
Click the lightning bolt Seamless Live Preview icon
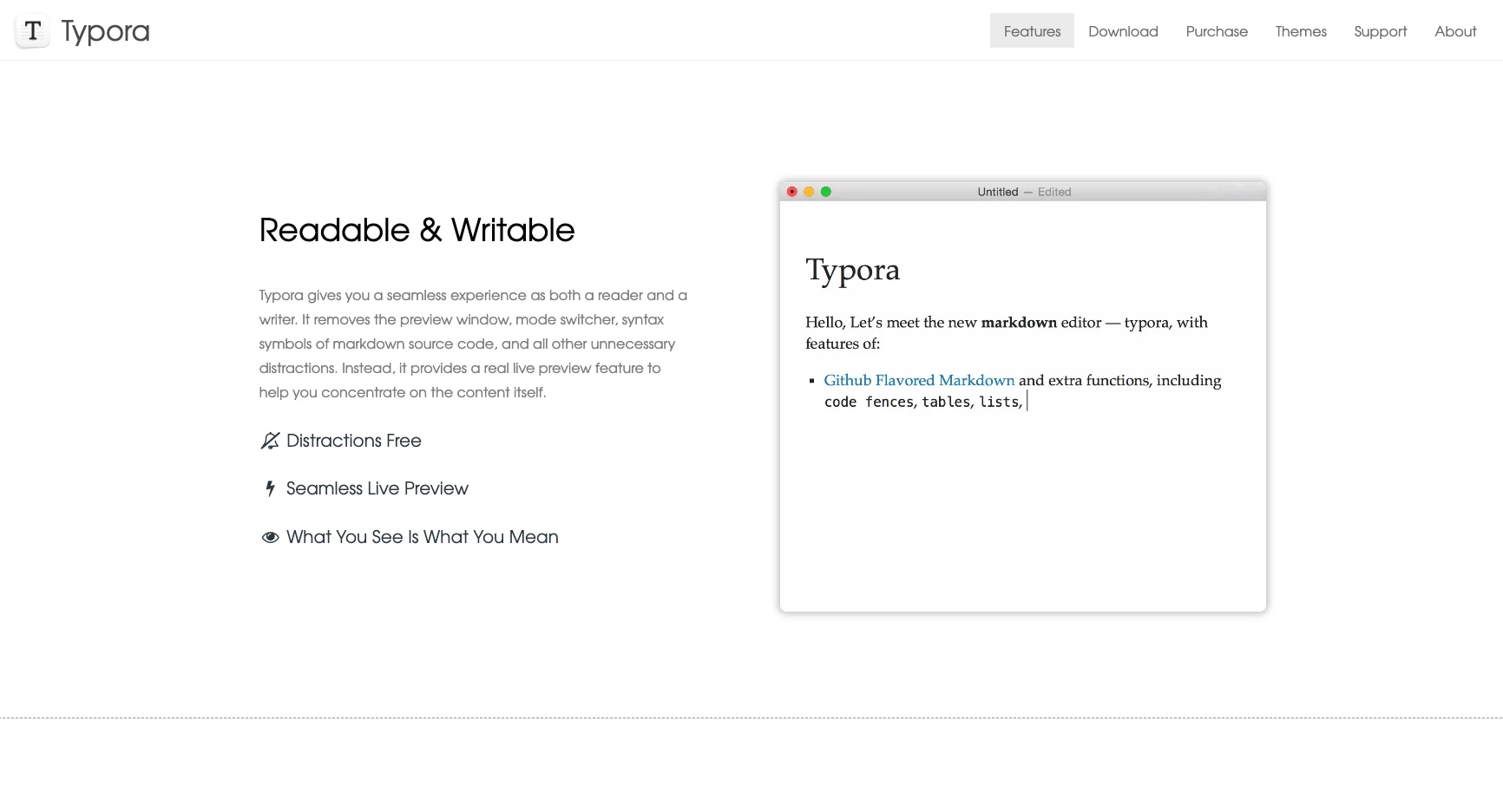click(x=270, y=488)
